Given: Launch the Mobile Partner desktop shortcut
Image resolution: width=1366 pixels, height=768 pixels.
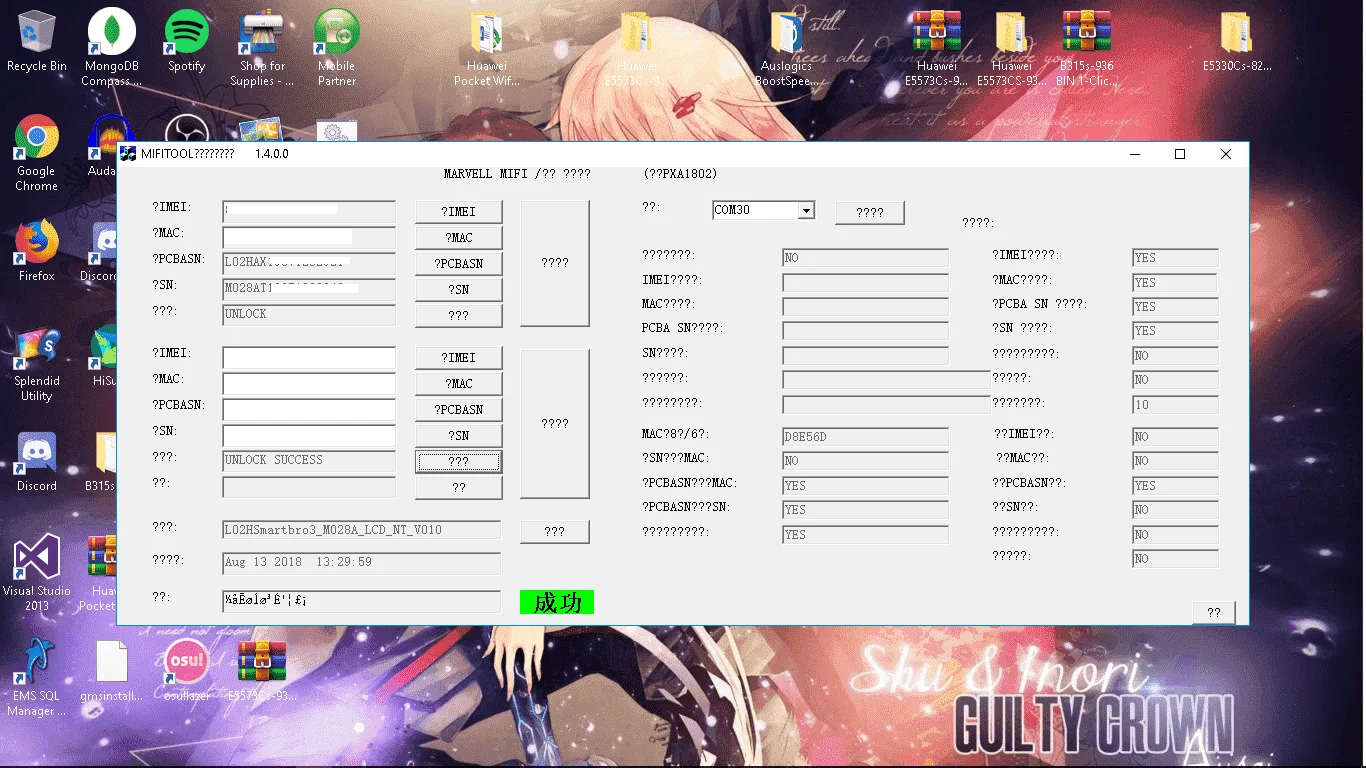Looking at the screenshot, I should pos(337,47).
